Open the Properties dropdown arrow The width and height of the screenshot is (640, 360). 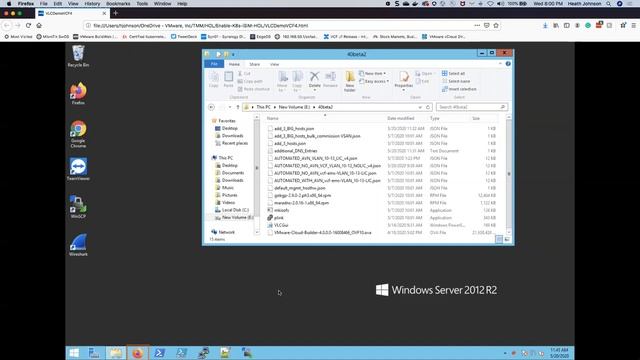(x=403, y=90)
